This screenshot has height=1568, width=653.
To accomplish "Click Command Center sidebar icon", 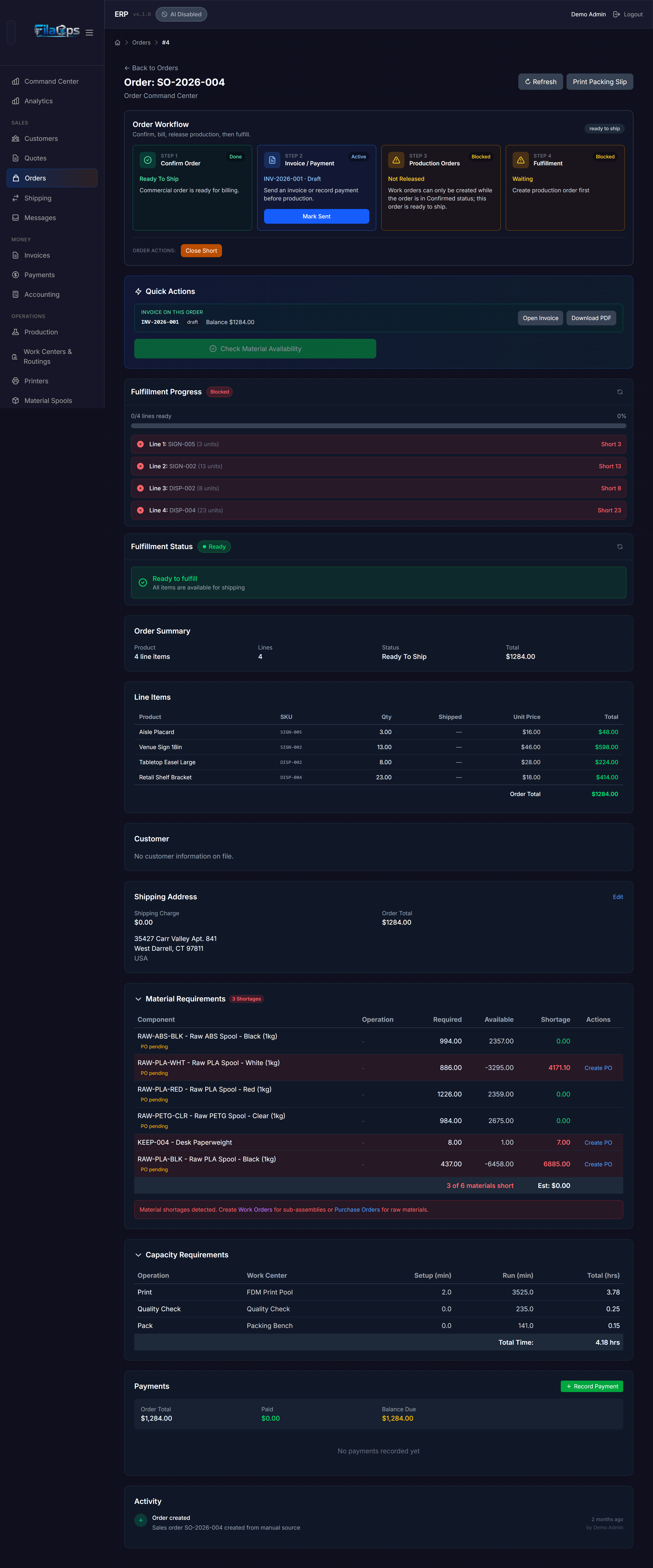I will tap(16, 82).
